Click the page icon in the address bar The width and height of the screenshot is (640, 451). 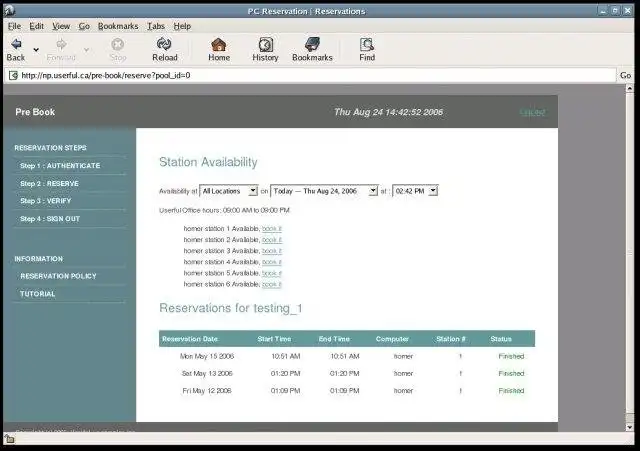click(x=13, y=76)
